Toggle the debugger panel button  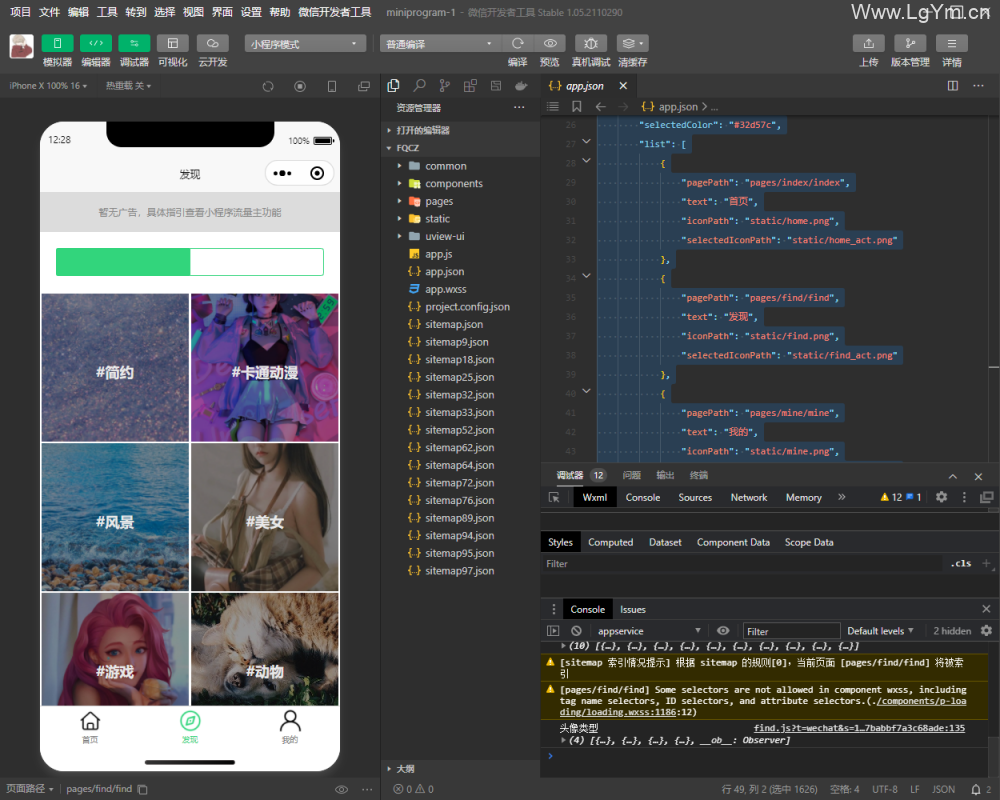pos(134,43)
